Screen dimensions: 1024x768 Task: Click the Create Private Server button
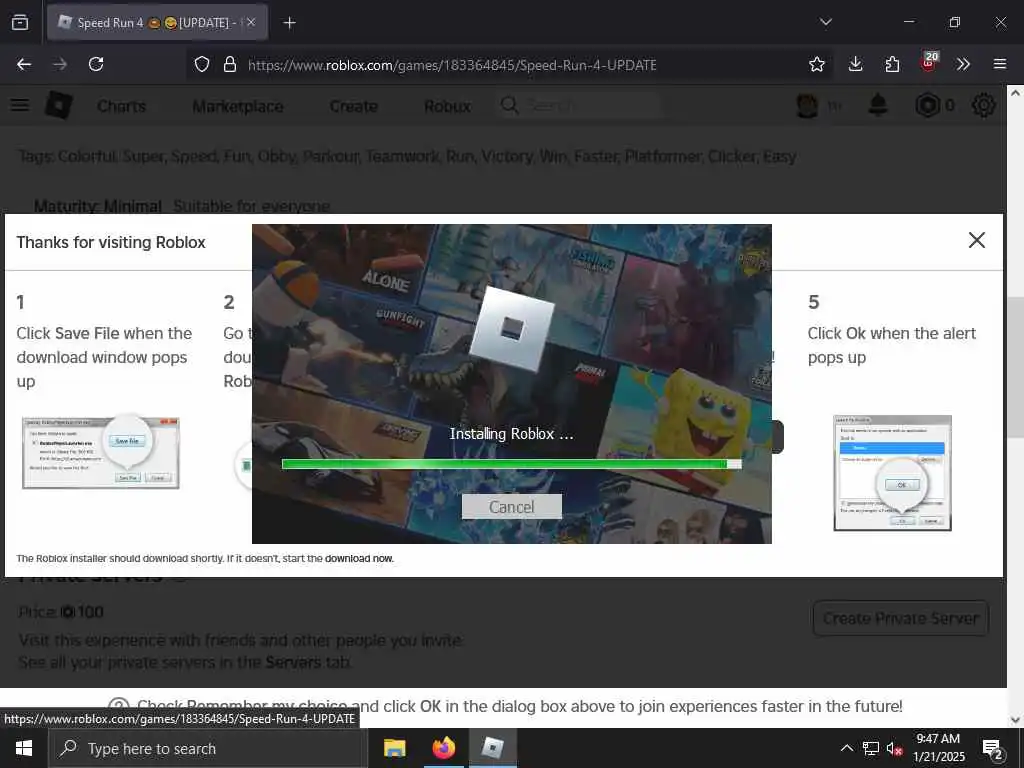point(901,618)
